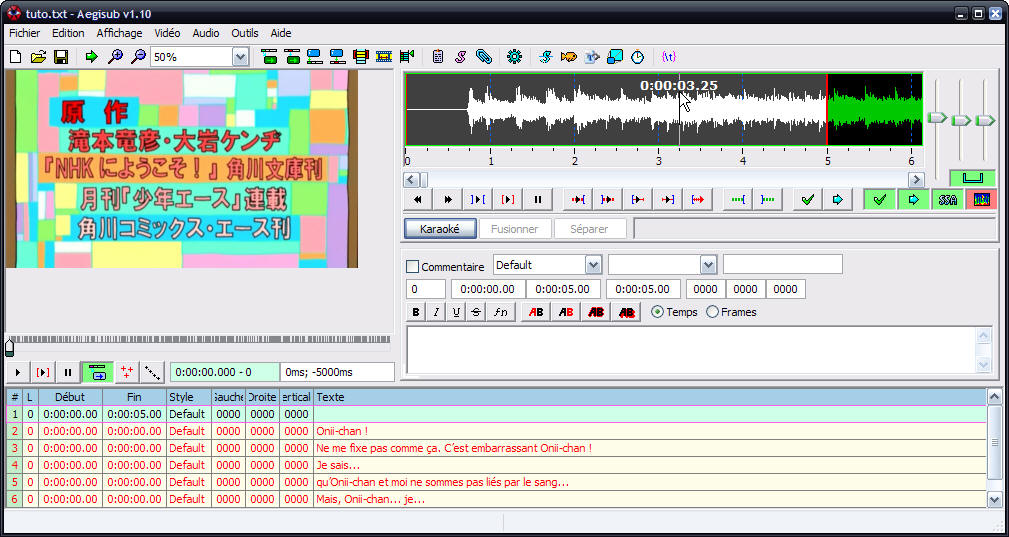Create a new subtitle file

(x=16, y=57)
